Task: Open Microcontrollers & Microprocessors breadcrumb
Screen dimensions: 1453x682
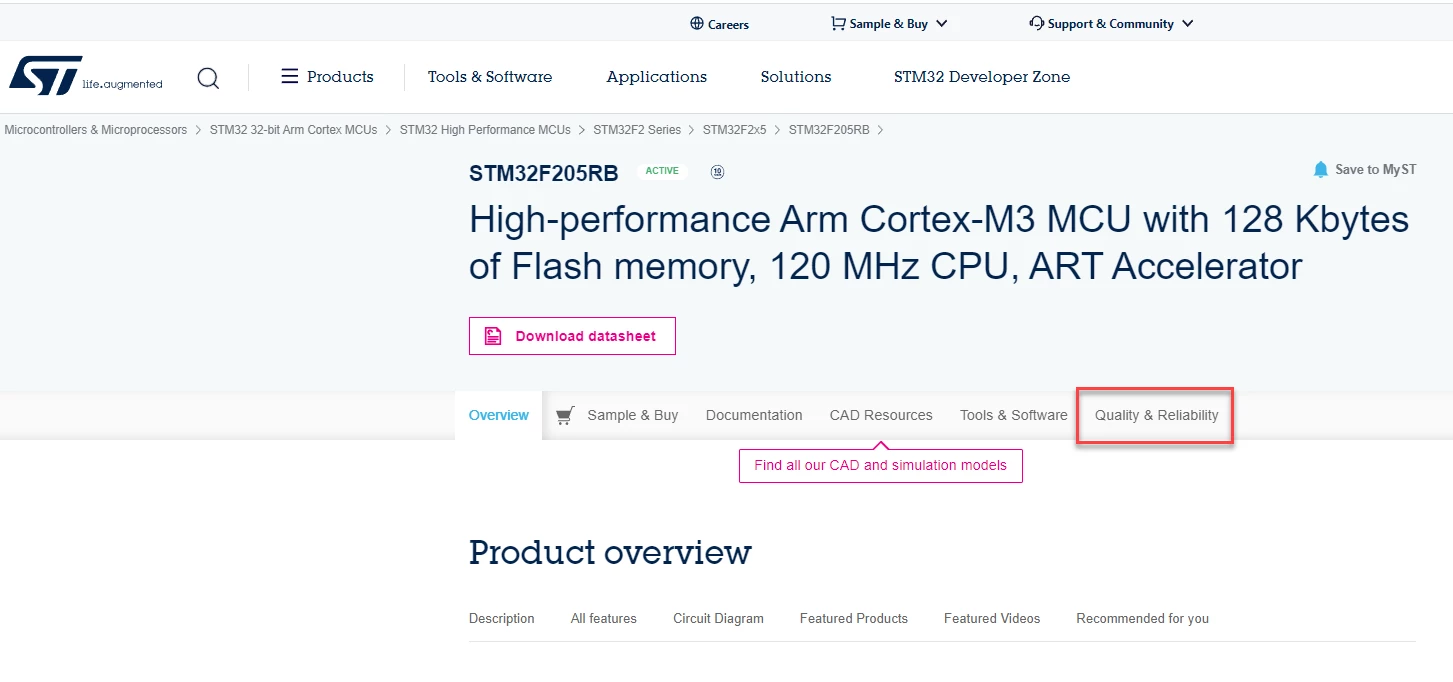Action: tap(96, 130)
